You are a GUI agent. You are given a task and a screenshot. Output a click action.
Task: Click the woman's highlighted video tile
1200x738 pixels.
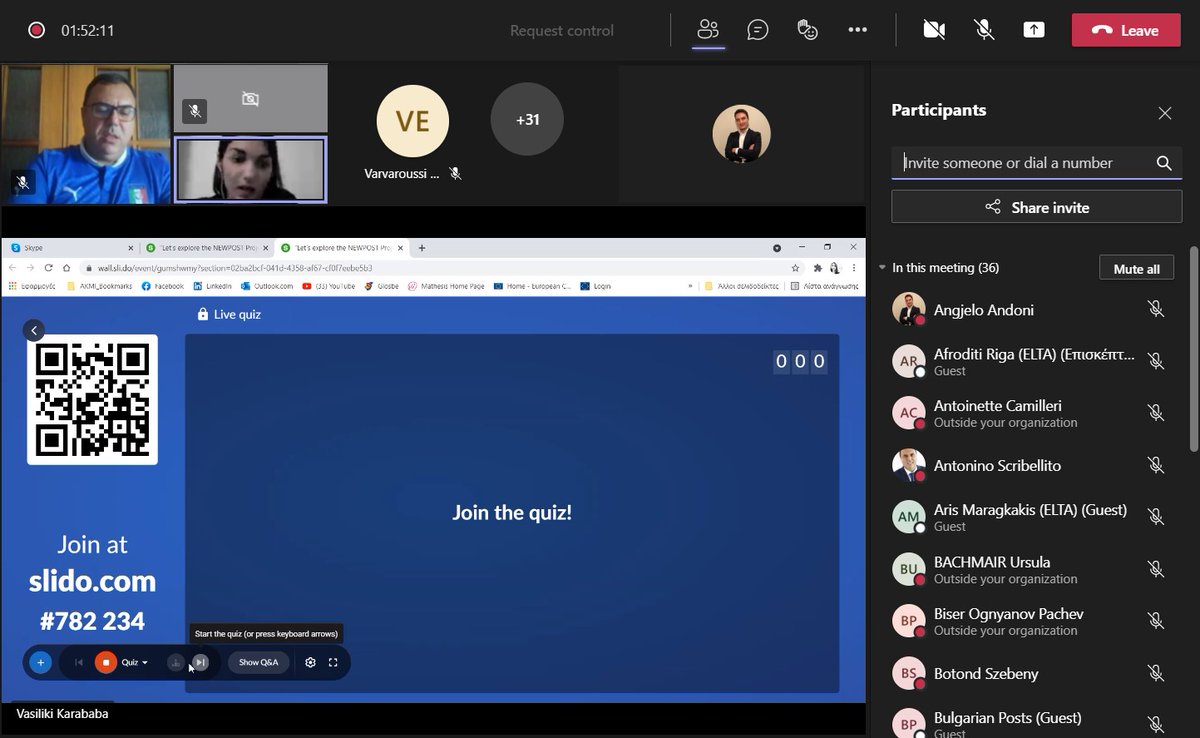click(250, 170)
